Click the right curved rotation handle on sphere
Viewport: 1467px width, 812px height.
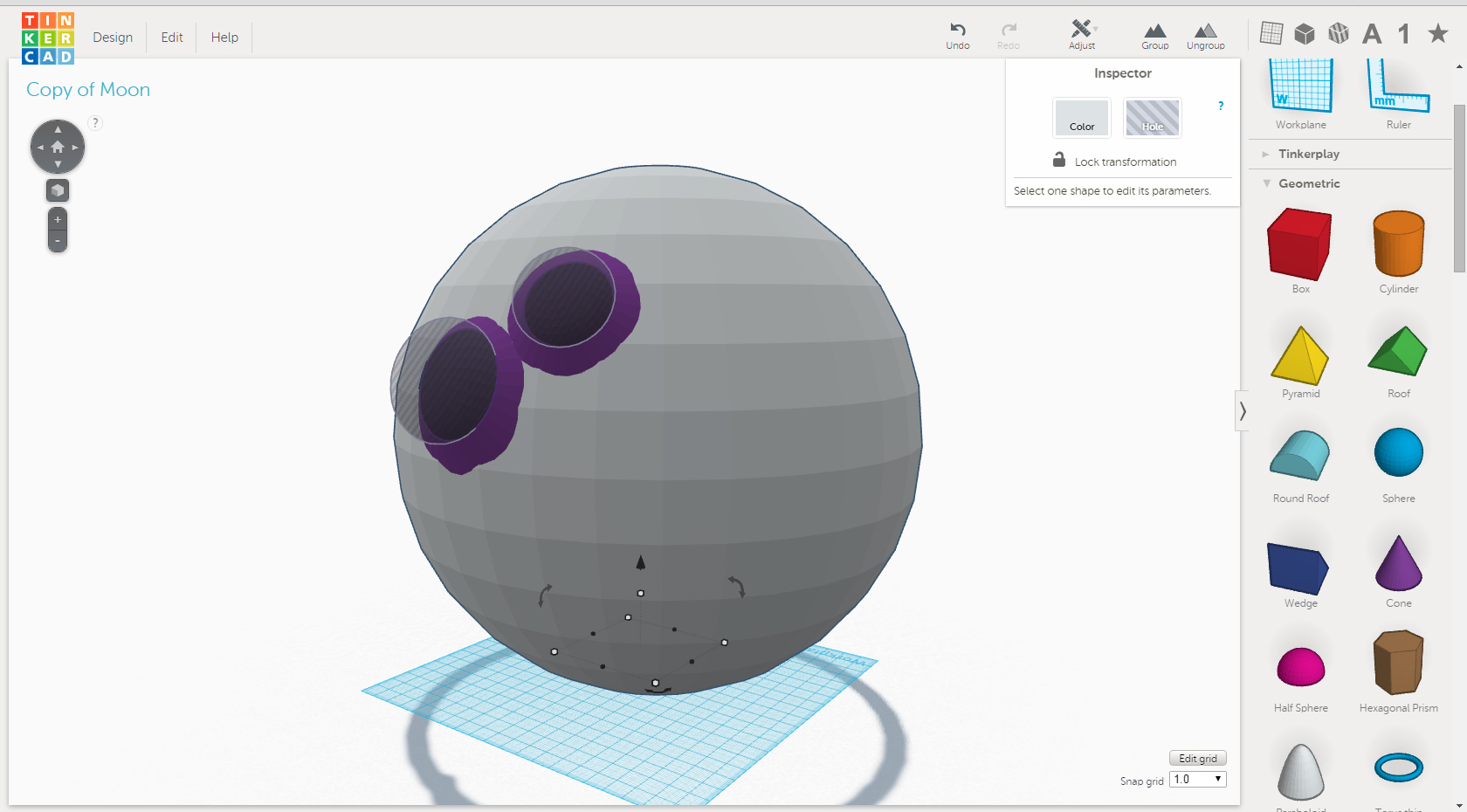(738, 586)
